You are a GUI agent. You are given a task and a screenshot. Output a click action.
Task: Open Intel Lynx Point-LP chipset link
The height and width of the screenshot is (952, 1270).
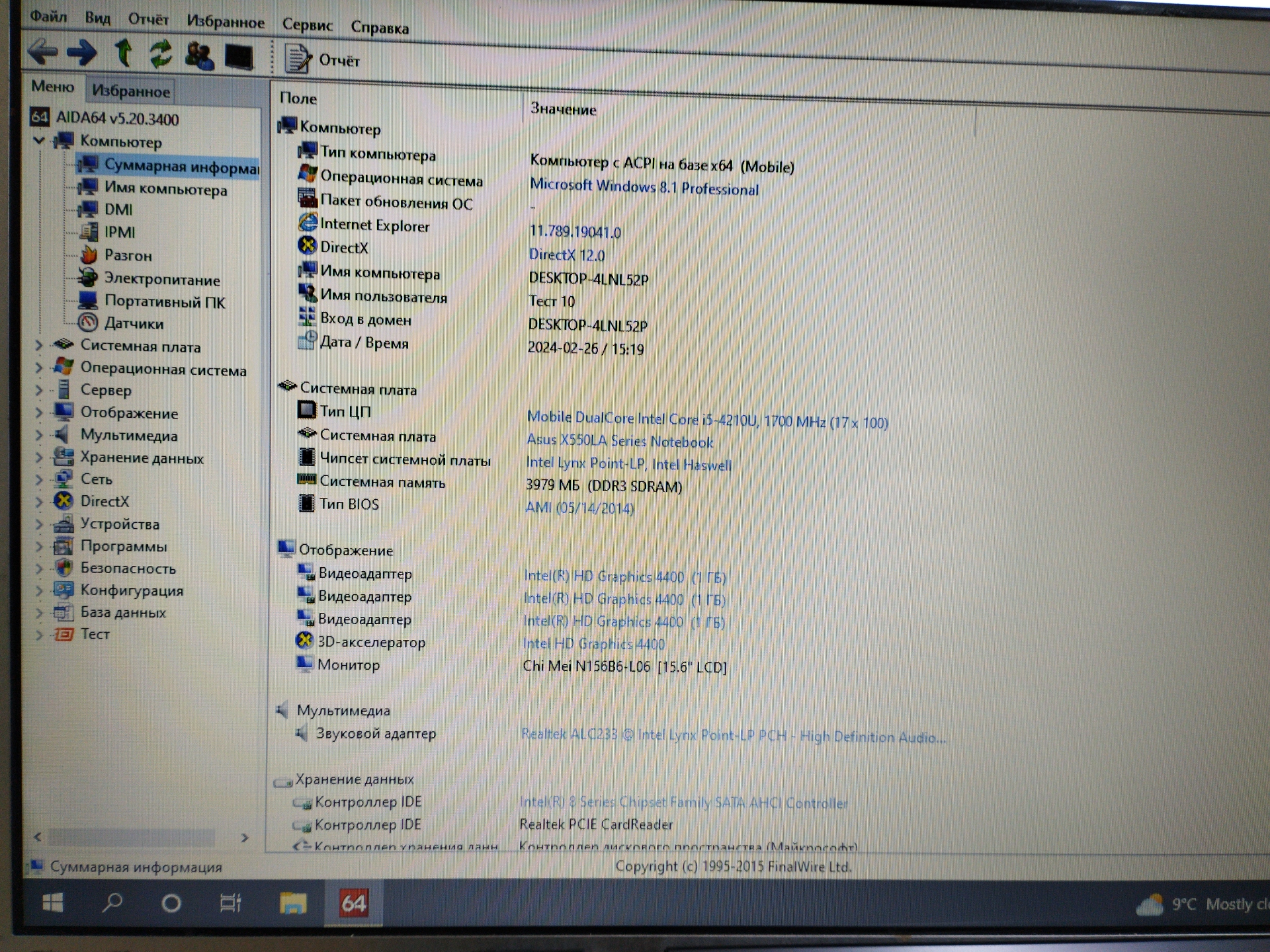coord(629,464)
